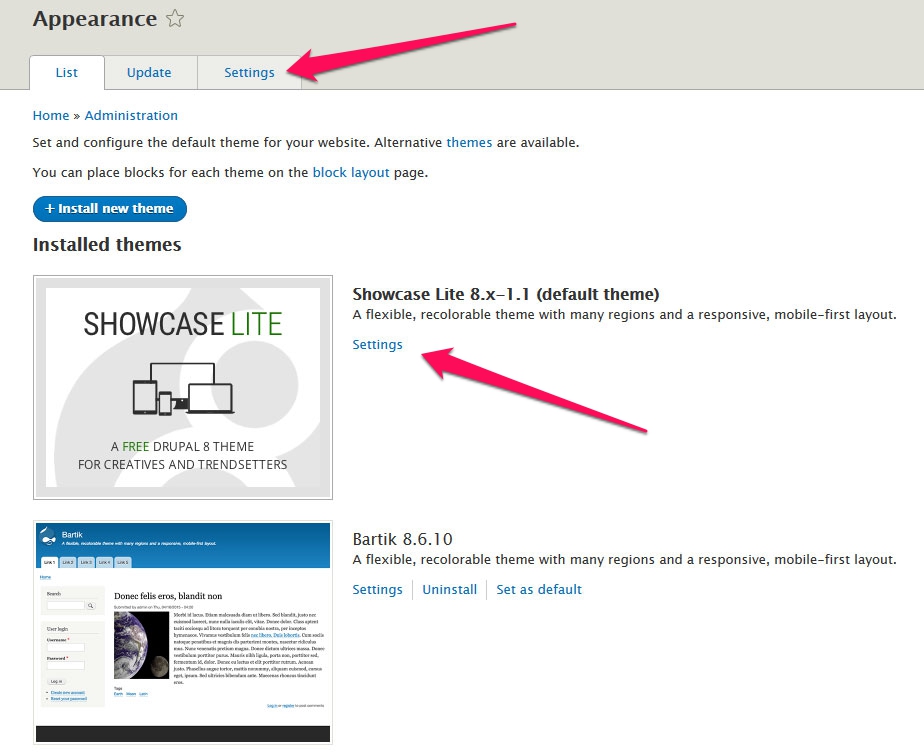Go to Home breadcrumb link
This screenshot has width=924, height=755.
tap(51, 116)
